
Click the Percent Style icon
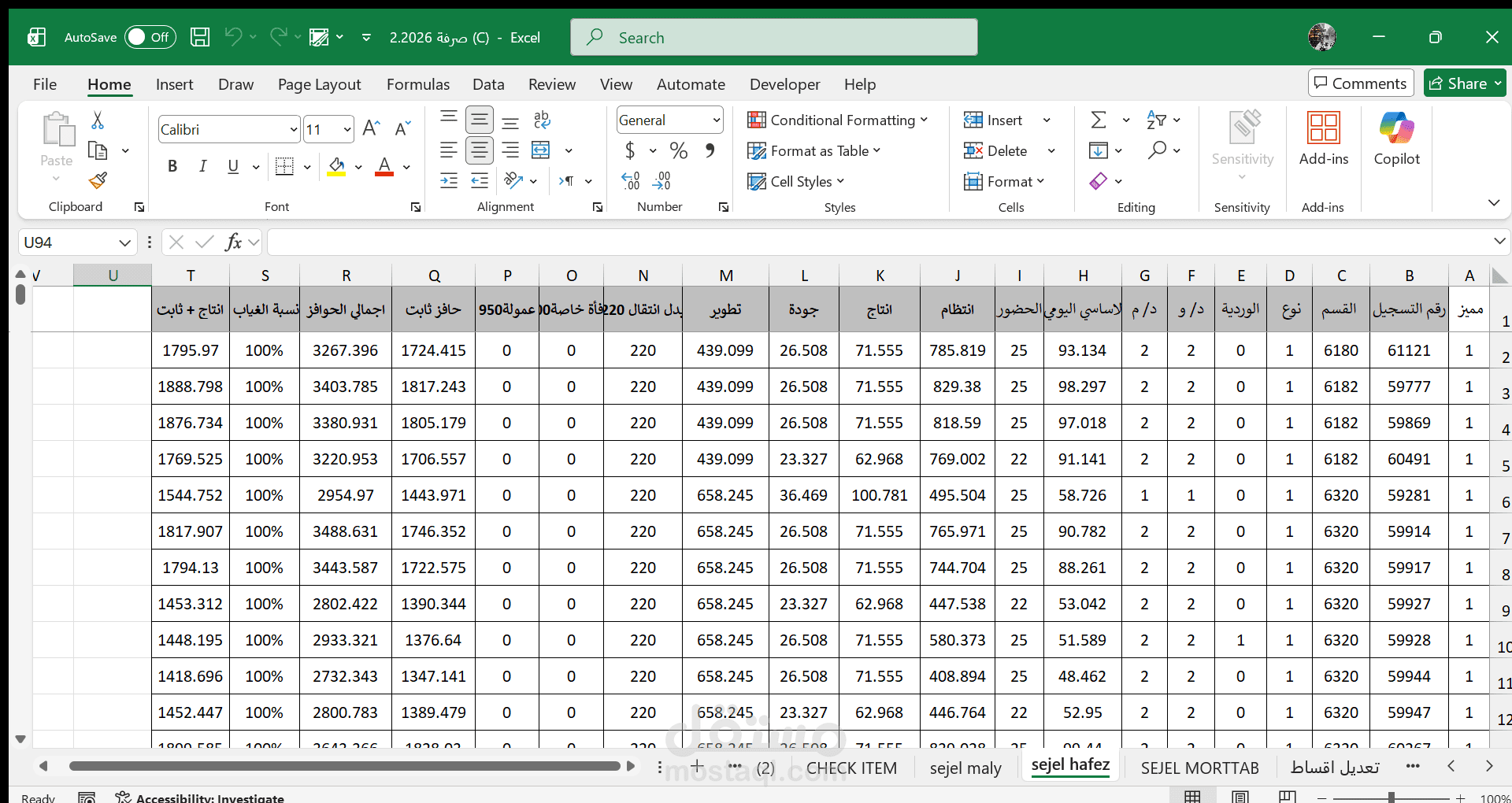(x=678, y=150)
